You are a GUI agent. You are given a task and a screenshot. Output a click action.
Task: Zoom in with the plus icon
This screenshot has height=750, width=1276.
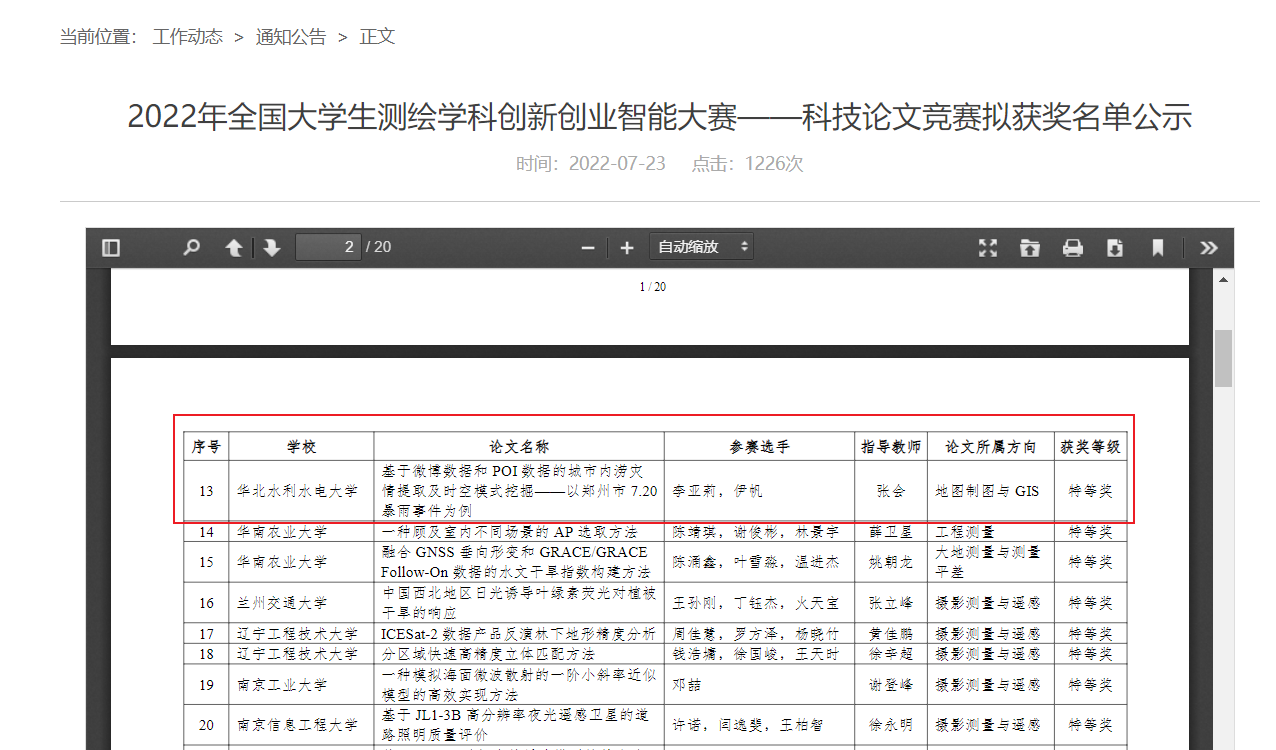pos(627,247)
